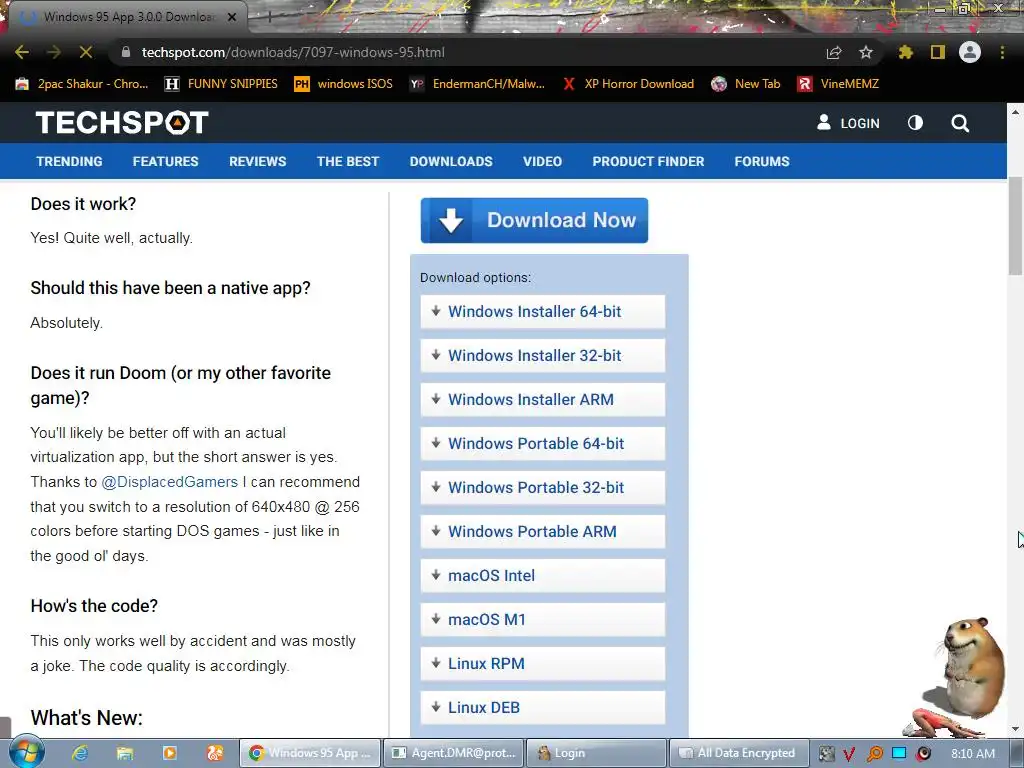The height and width of the screenshot is (768, 1024).
Task: Open the FEATURES nav item
Action: pos(165,161)
